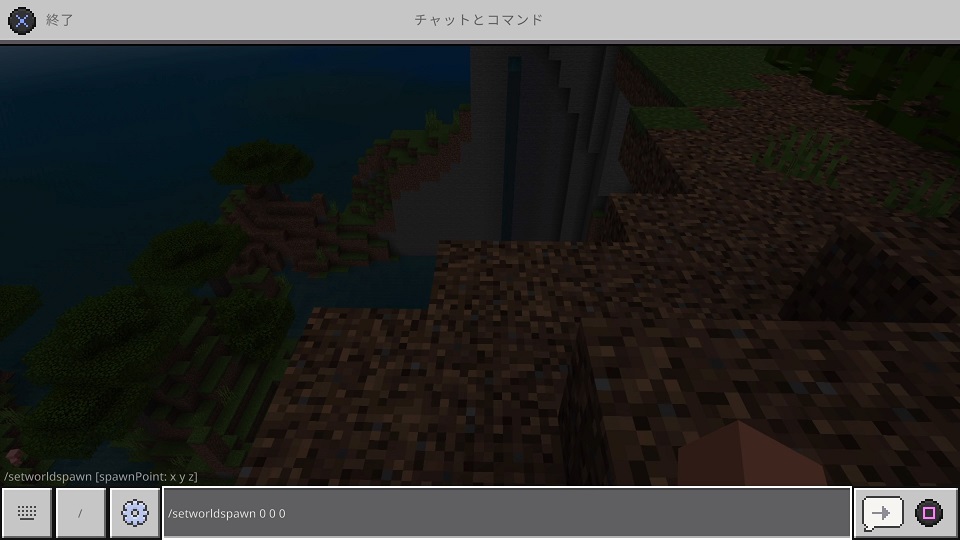960x540 pixels.
Task: Insert a slash with the / button
Action: 80,513
